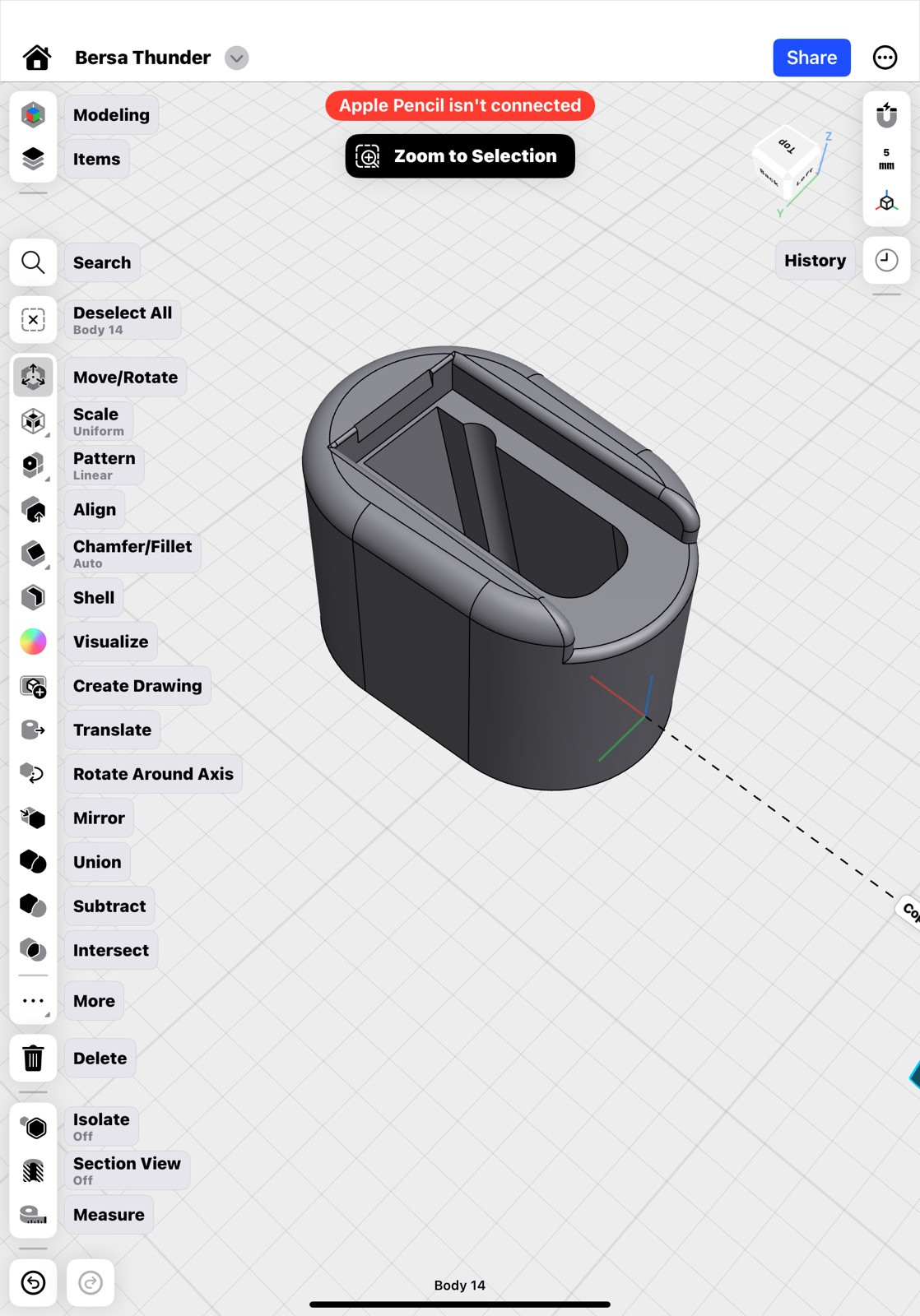Click the Visualize label

[x=111, y=642]
